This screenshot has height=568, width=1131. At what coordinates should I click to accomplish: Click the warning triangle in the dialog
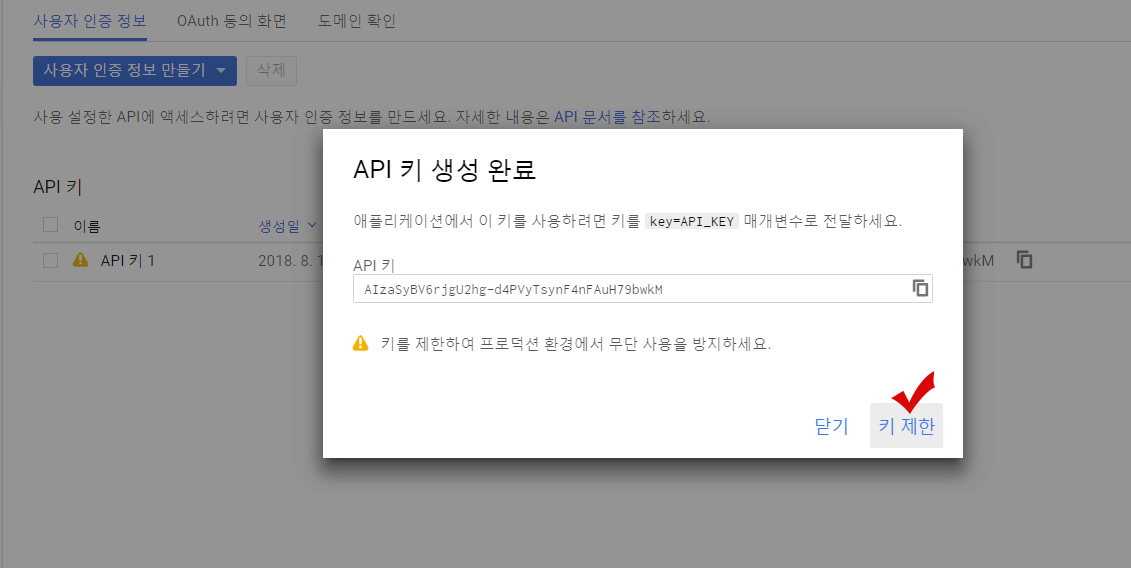click(360, 343)
